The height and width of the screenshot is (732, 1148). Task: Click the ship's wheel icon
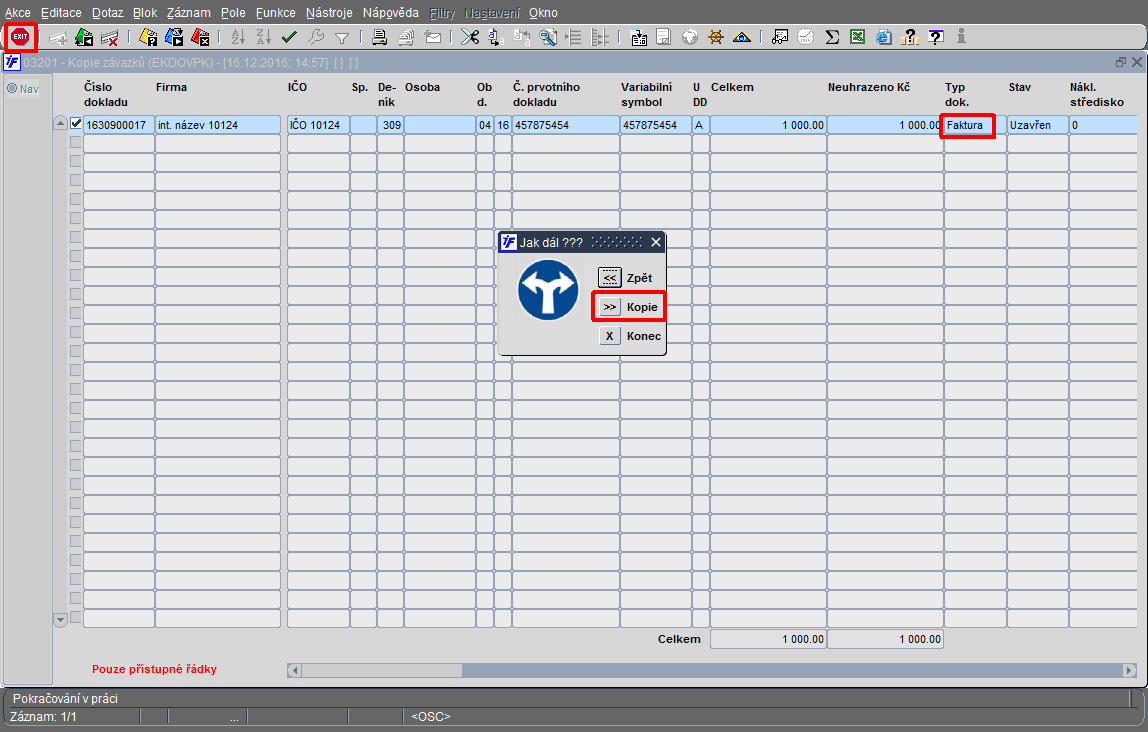click(x=716, y=37)
